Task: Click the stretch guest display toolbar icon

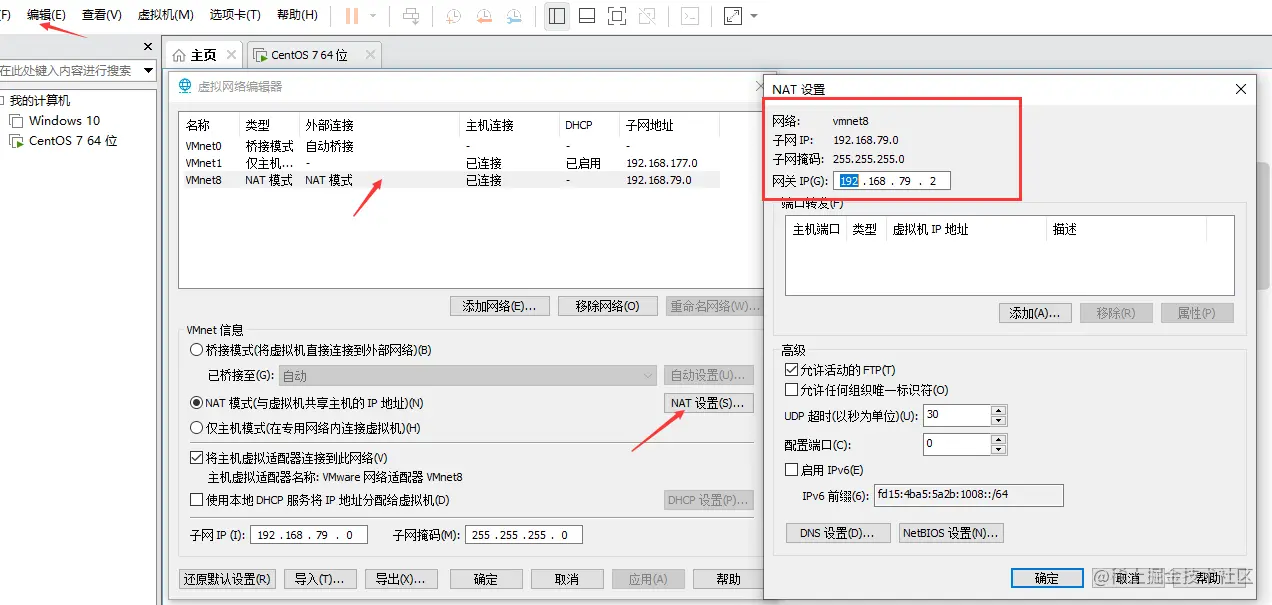Action: pos(733,16)
